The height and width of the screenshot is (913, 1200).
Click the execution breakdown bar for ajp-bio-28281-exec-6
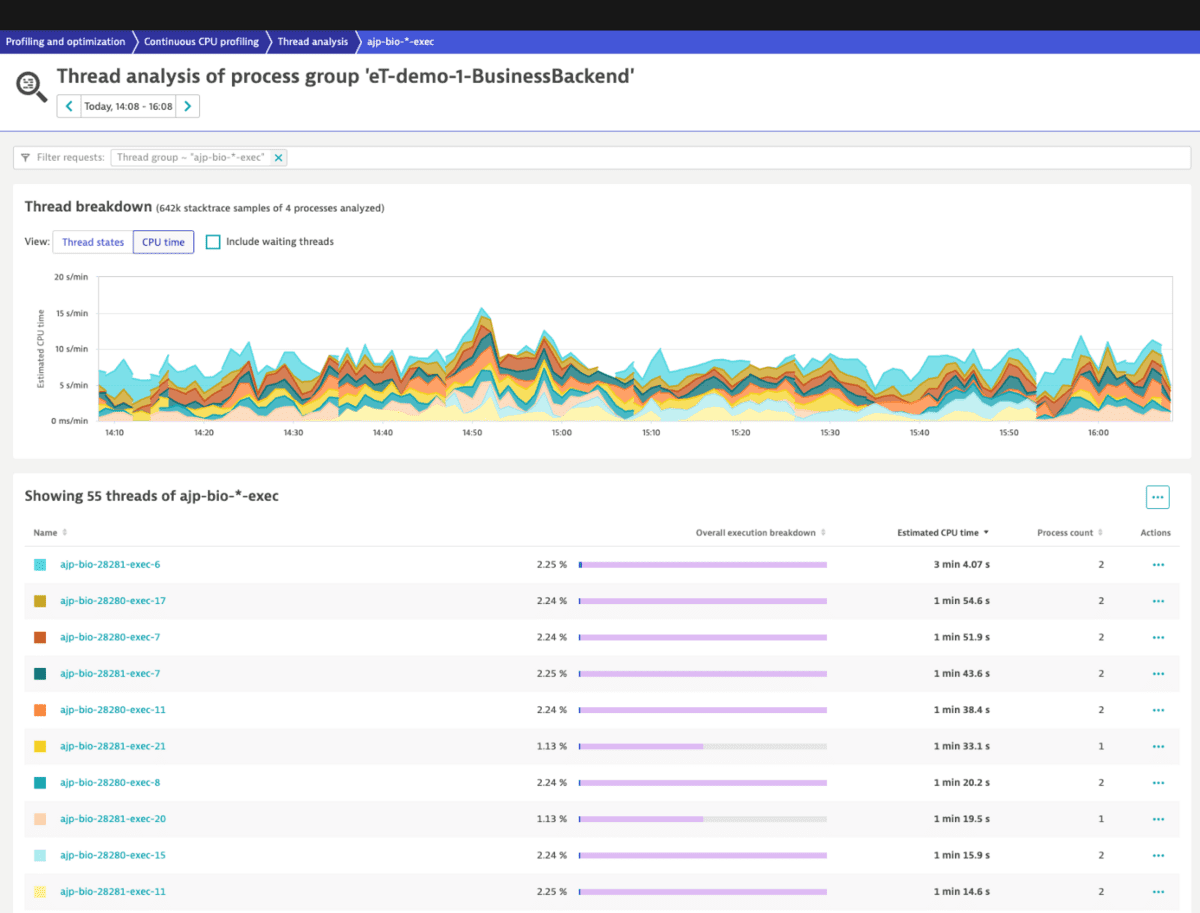point(705,564)
